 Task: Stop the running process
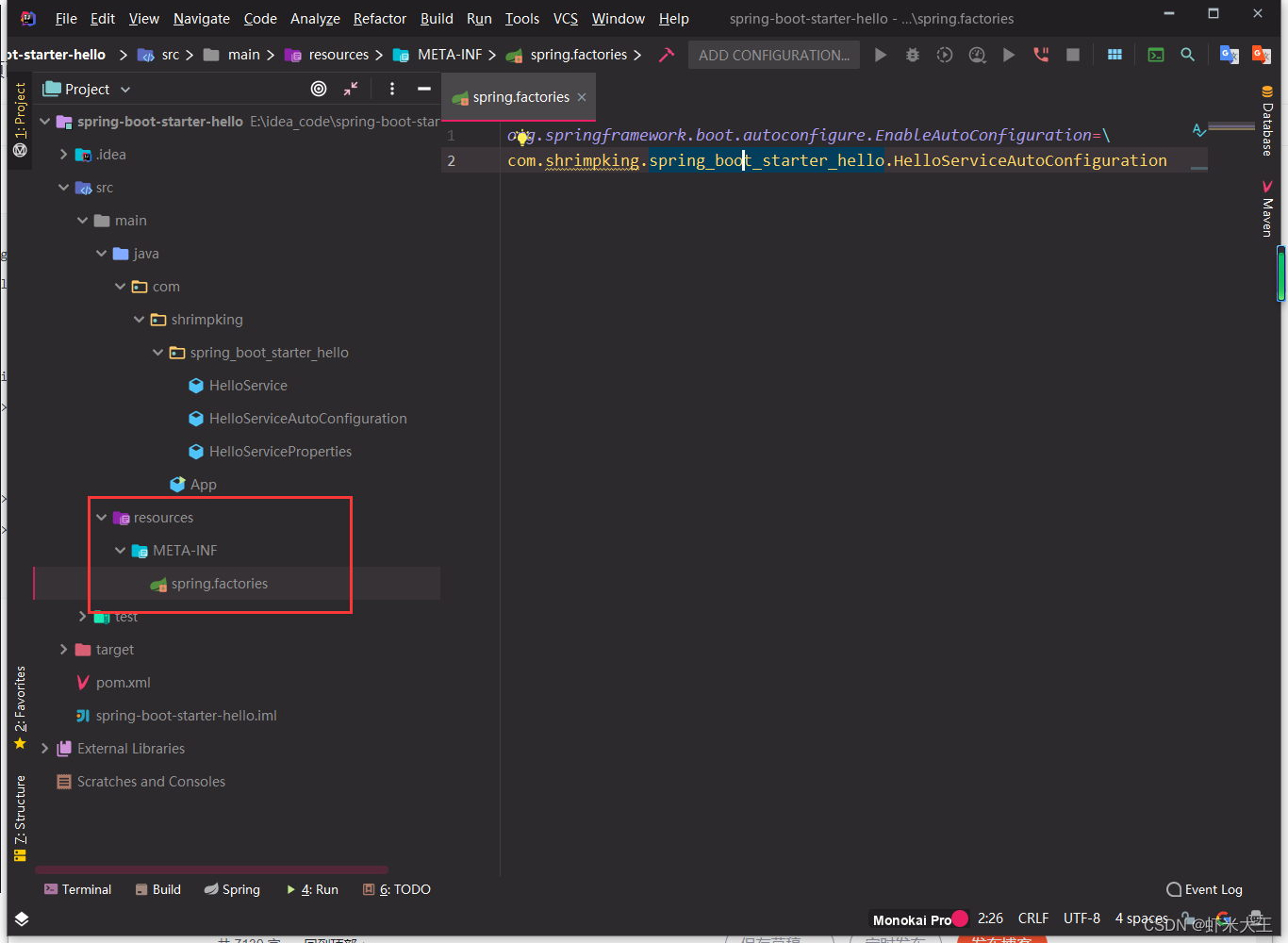pos(1073,55)
